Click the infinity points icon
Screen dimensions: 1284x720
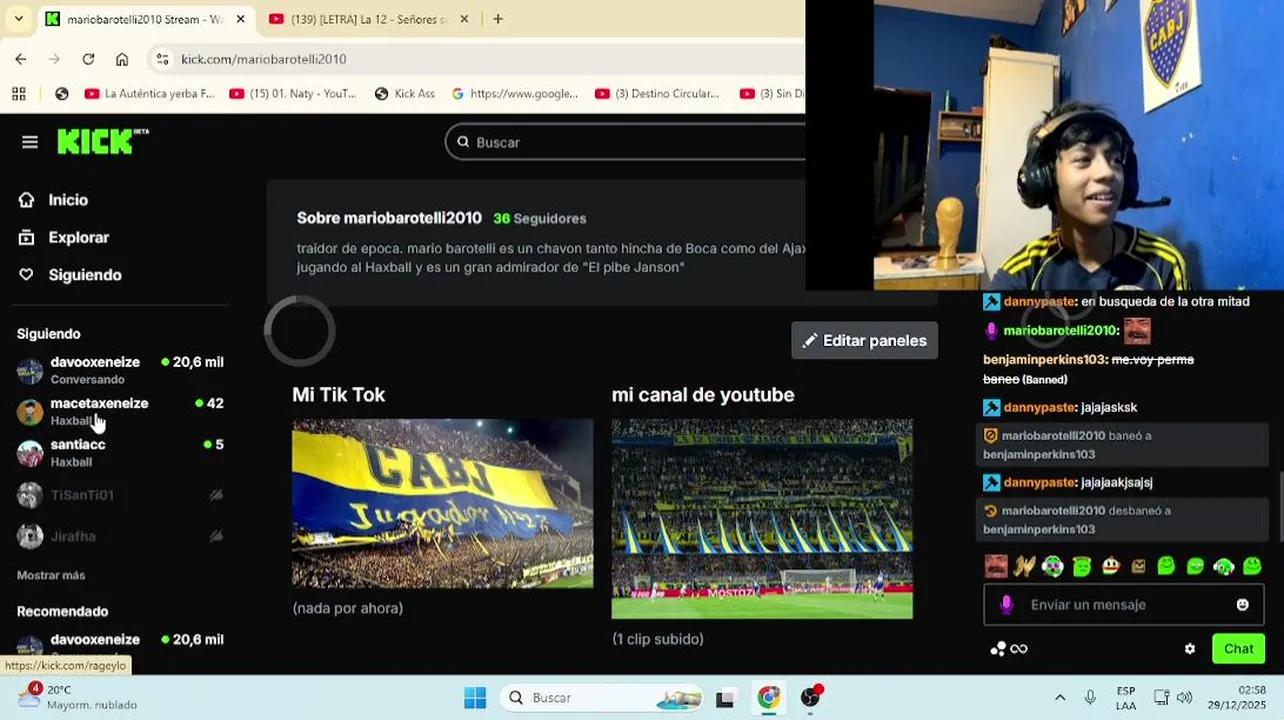pos(1019,649)
